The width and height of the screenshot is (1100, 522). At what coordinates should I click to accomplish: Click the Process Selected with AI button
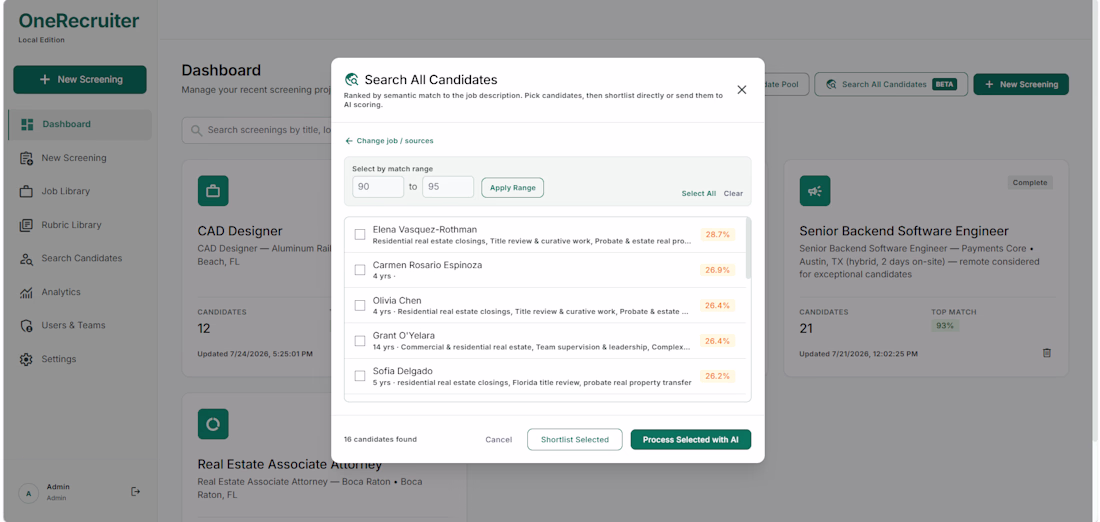coord(691,440)
